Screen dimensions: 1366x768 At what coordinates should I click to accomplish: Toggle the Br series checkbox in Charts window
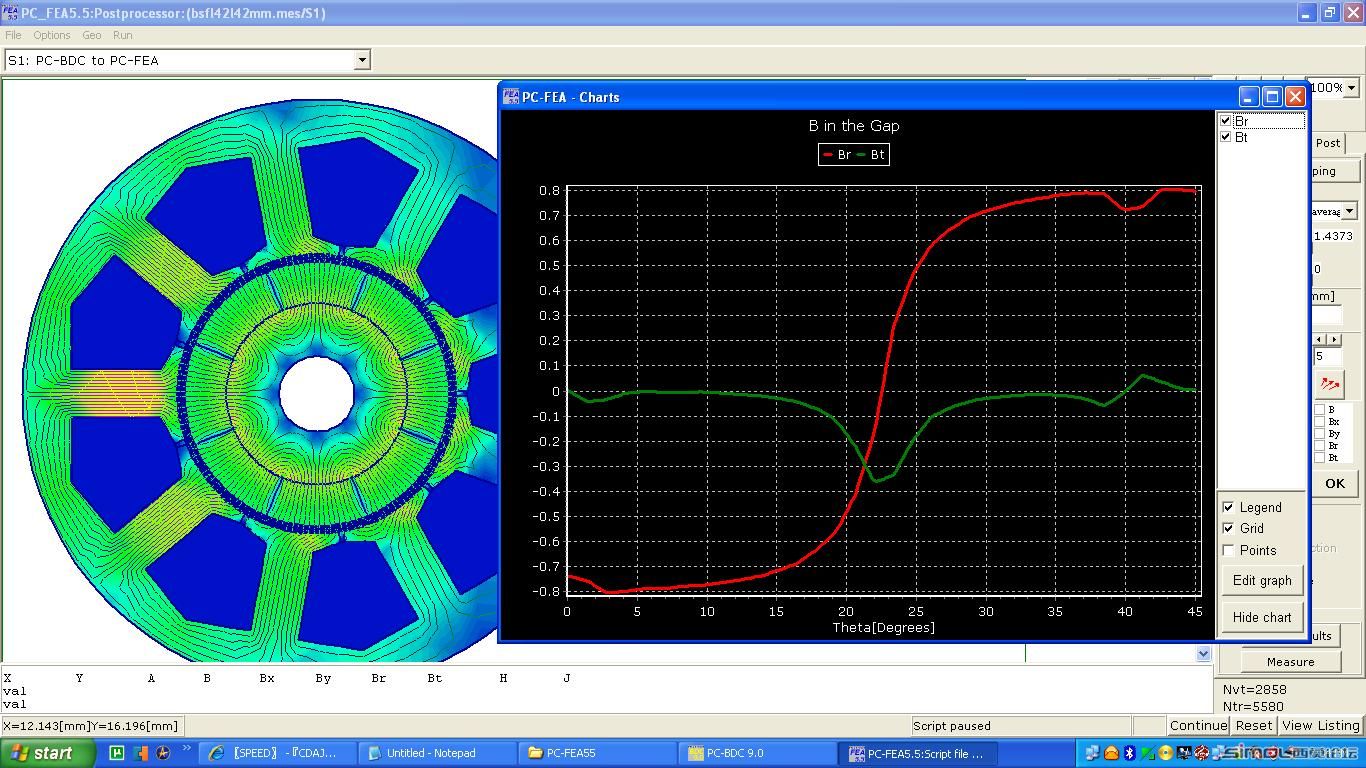point(1226,121)
